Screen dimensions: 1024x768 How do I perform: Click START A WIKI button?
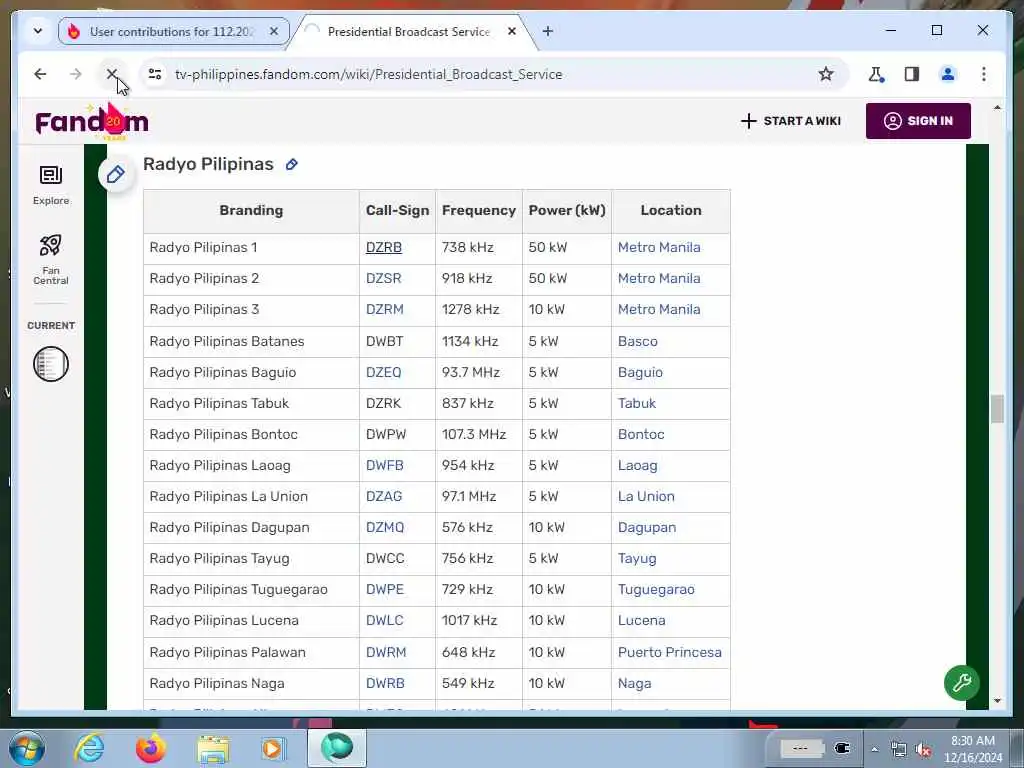pyautogui.click(x=791, y=121)
